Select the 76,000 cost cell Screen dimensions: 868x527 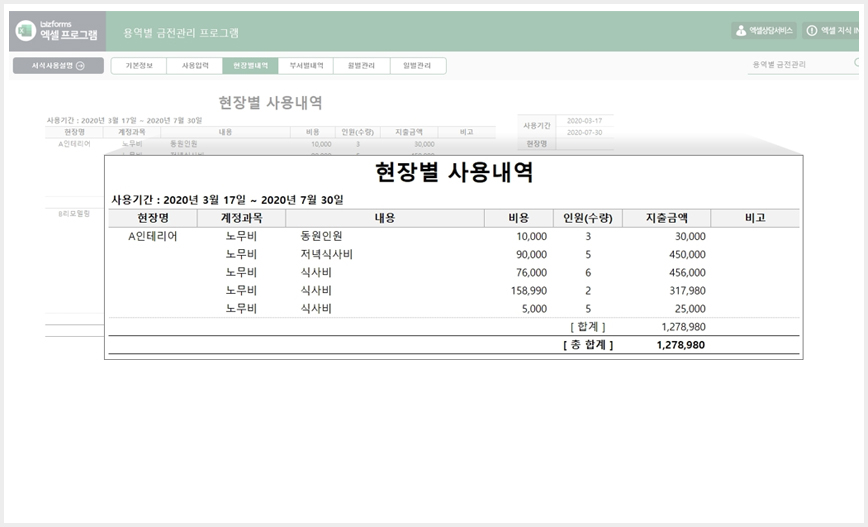(531, 272)
